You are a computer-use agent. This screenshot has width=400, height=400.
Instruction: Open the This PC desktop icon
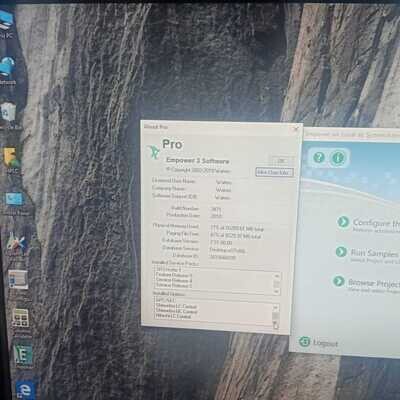[x=7, y=22]
